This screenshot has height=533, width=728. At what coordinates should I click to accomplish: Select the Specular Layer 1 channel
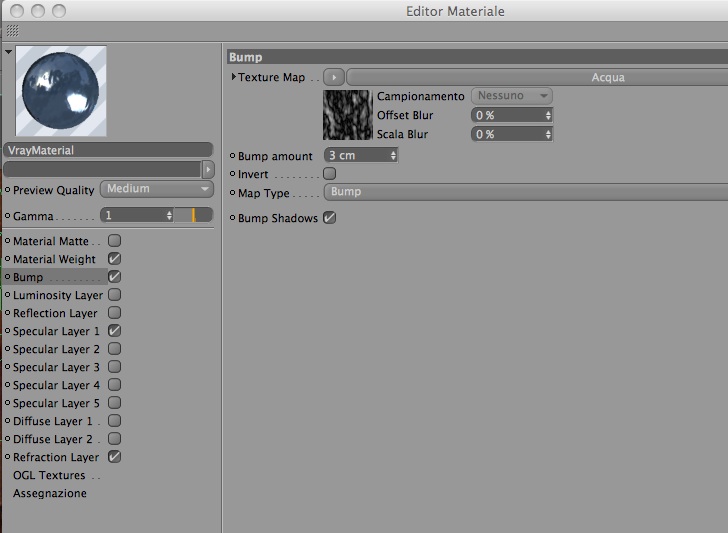point(56,331)
